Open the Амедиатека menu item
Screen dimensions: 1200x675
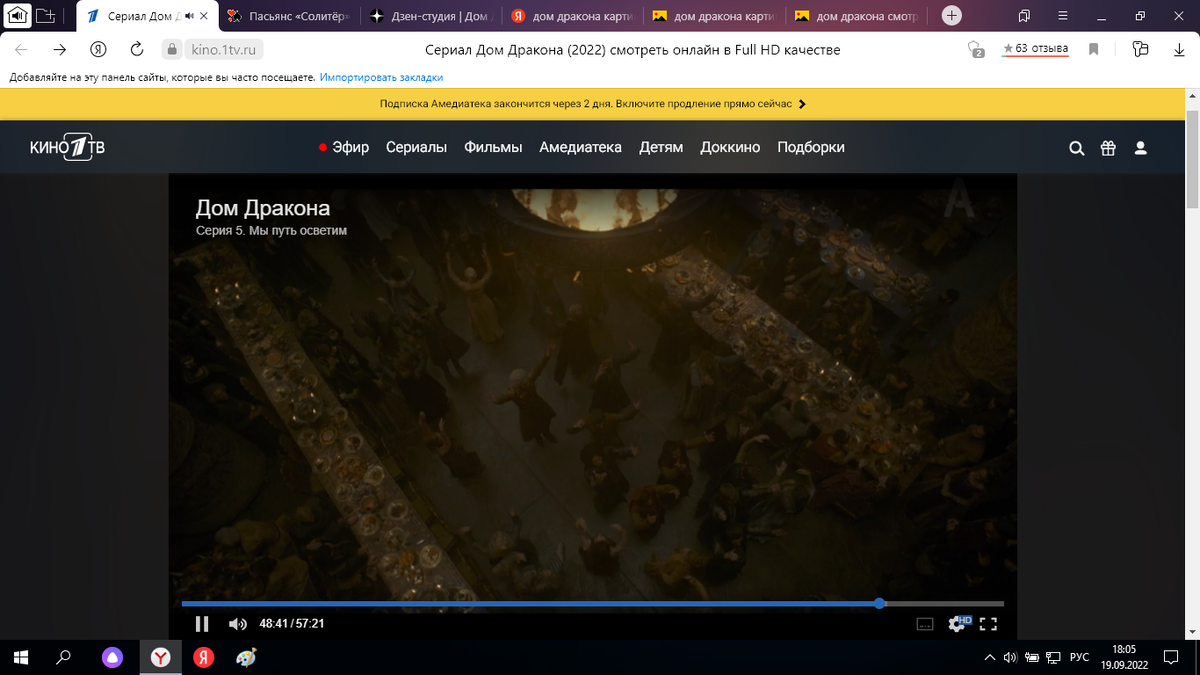[x=580, y=147]
